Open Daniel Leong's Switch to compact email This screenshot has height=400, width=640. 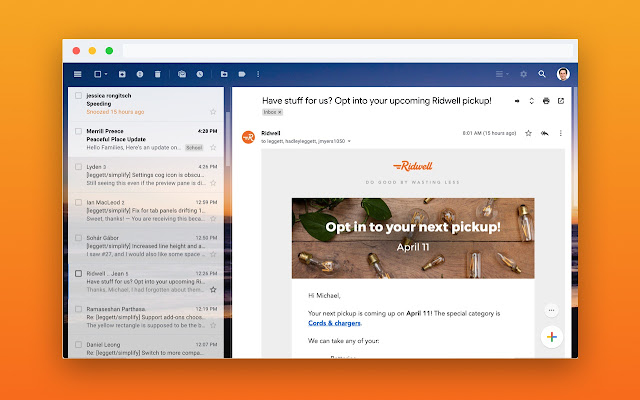pos(147,349)
